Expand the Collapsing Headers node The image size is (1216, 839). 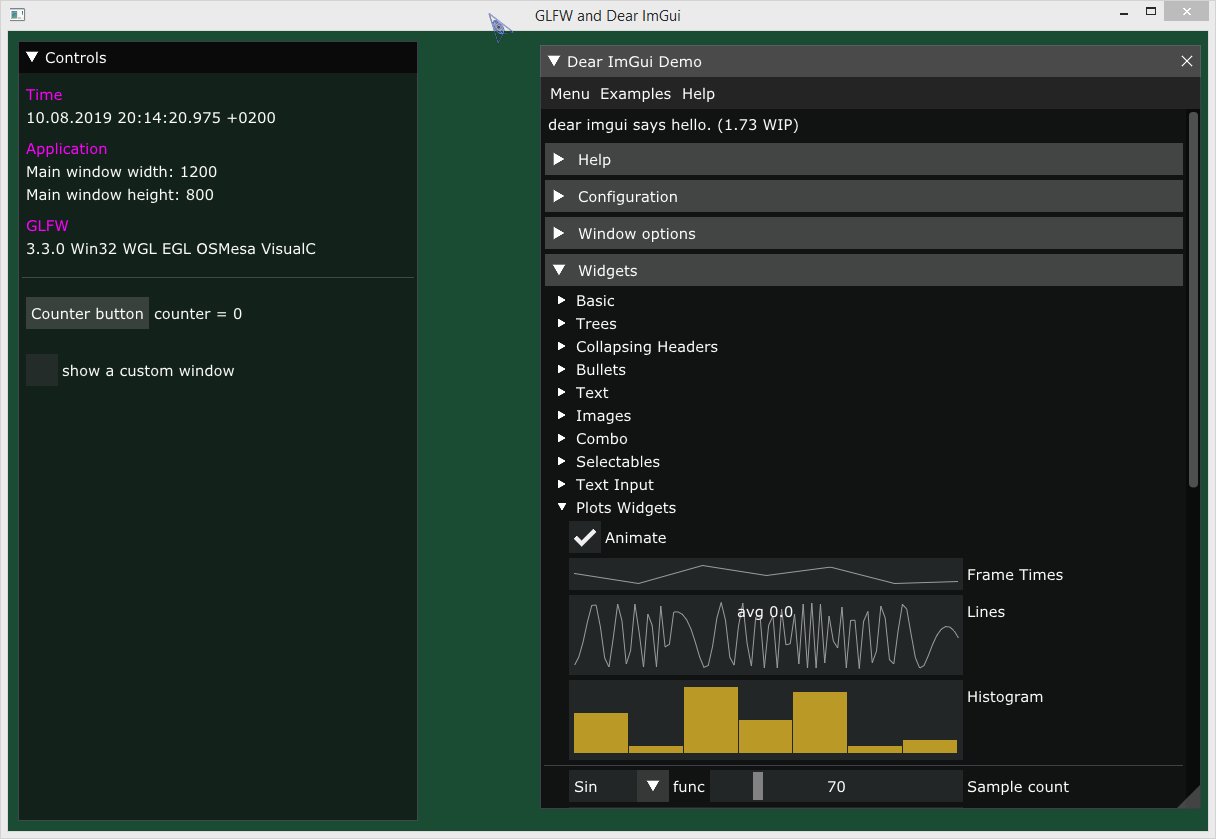[562, 346]
